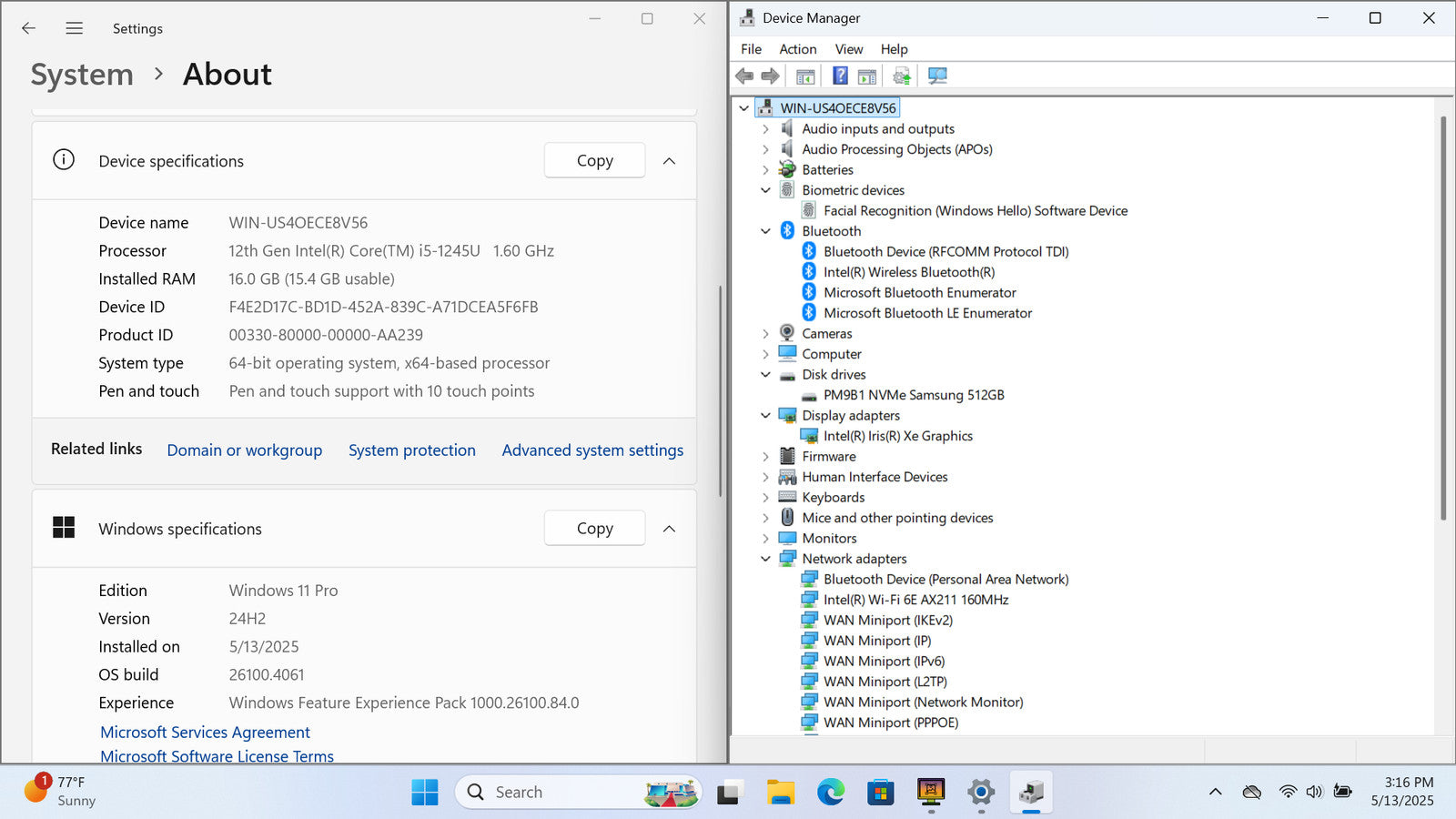Click the Forward arrow in Device Manager toolbar

[x=770, y=76]
